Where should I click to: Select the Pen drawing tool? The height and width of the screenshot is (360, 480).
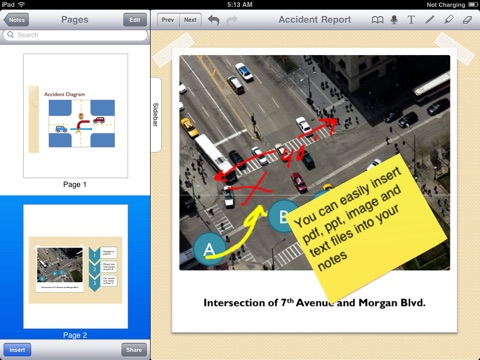[430, 20]
